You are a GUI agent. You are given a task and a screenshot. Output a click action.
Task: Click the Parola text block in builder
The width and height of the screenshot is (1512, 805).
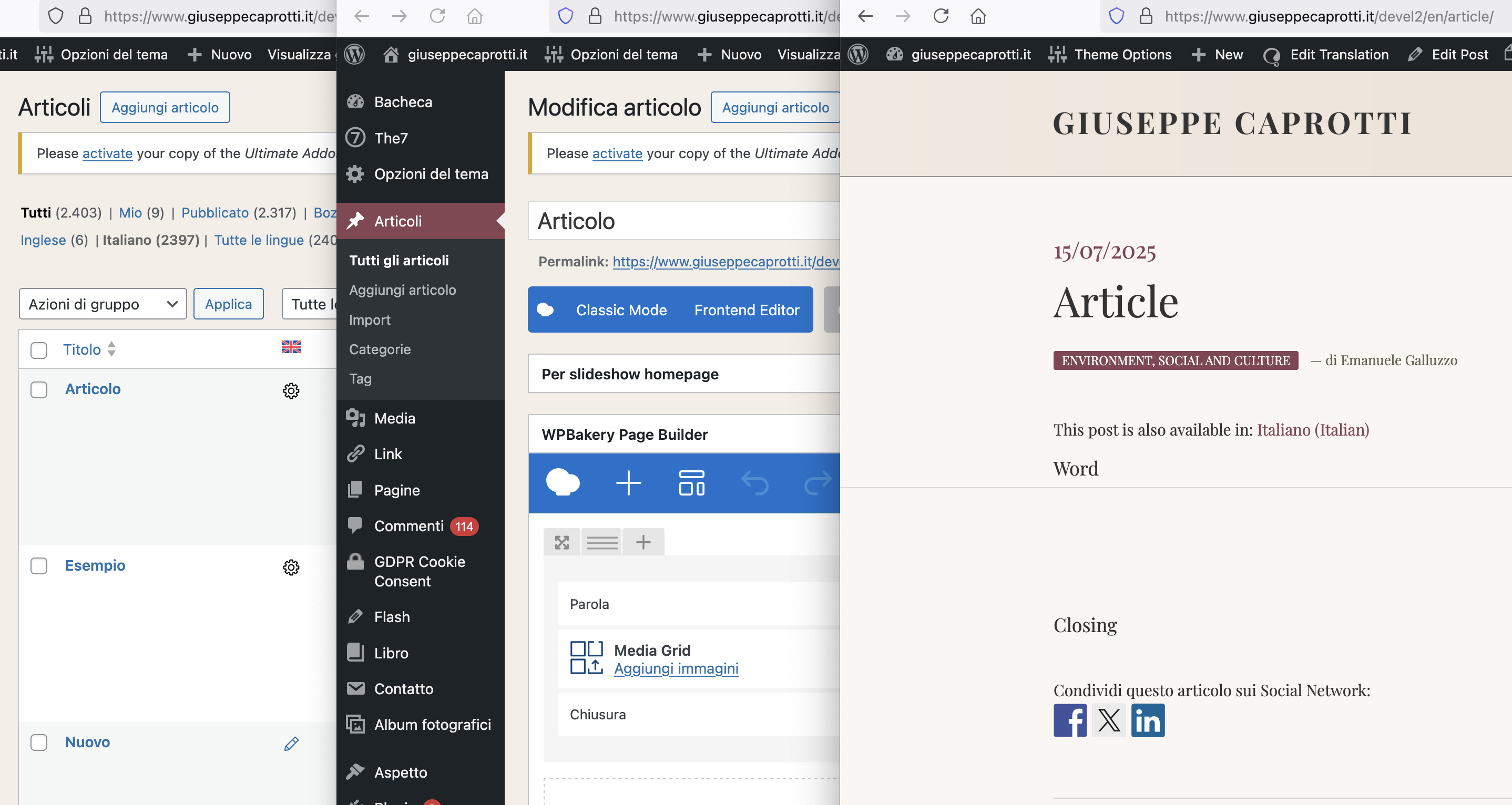click(699, 604)
